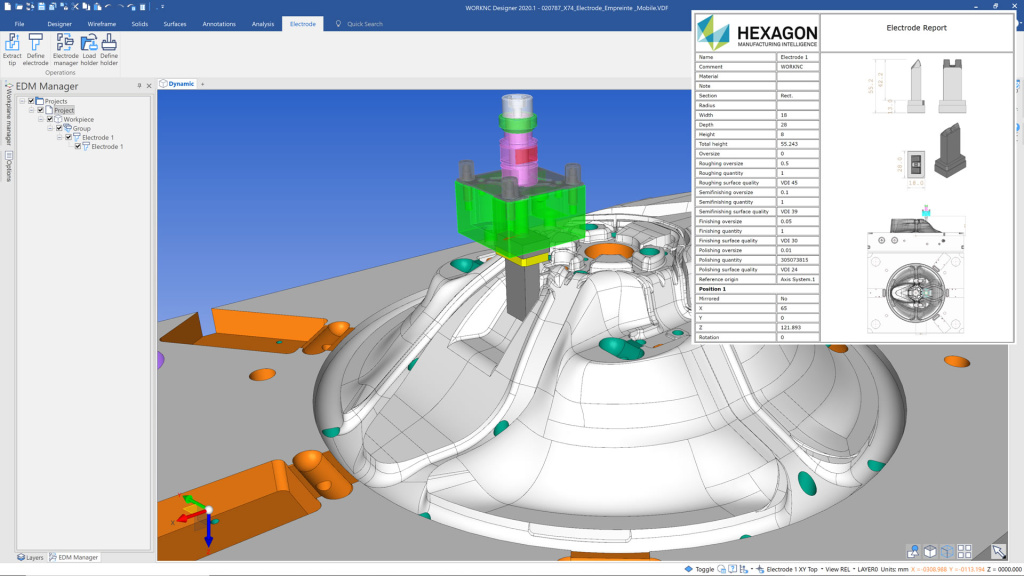Click the Define electrode tool
The height and width of the screenshot is (576, 1024).
[35, 45]
